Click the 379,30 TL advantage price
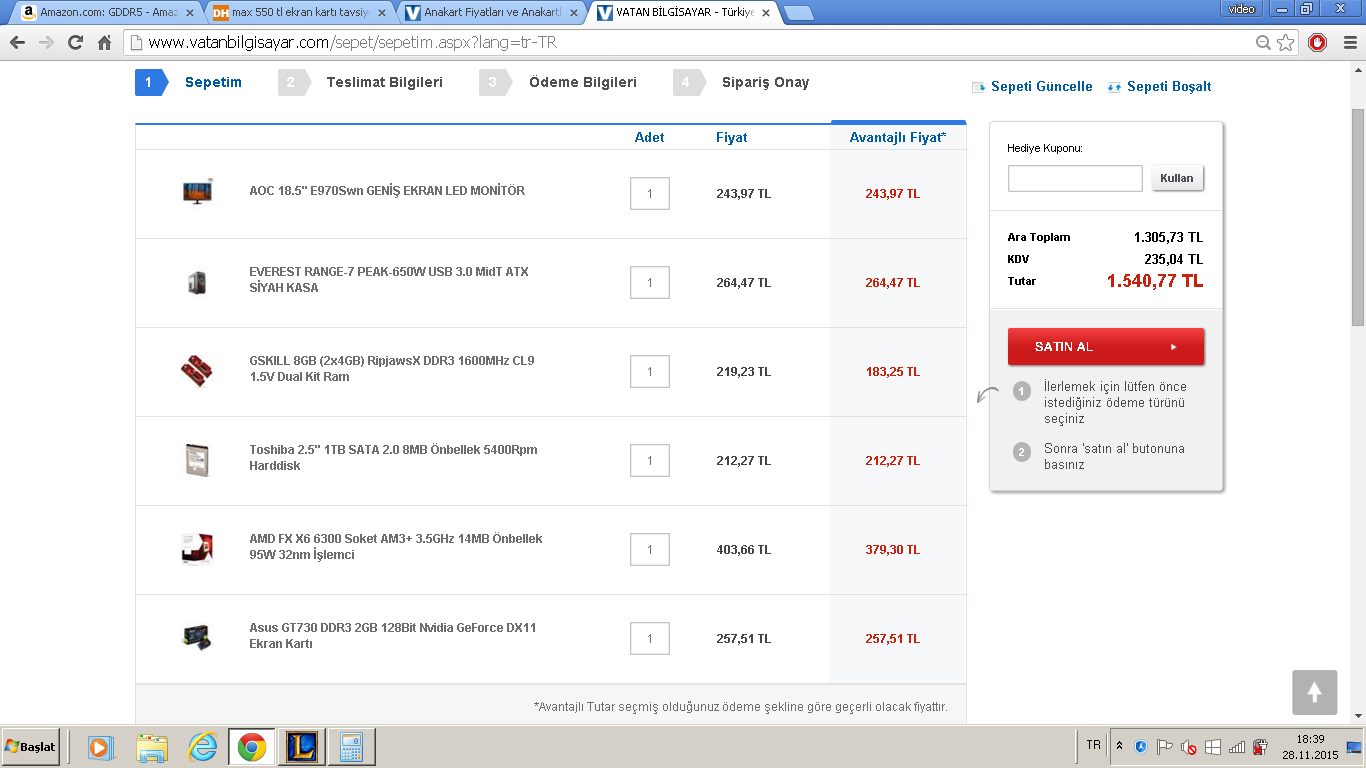The width and height of the screenshot is (1366, 768). (x=892, y=550)
